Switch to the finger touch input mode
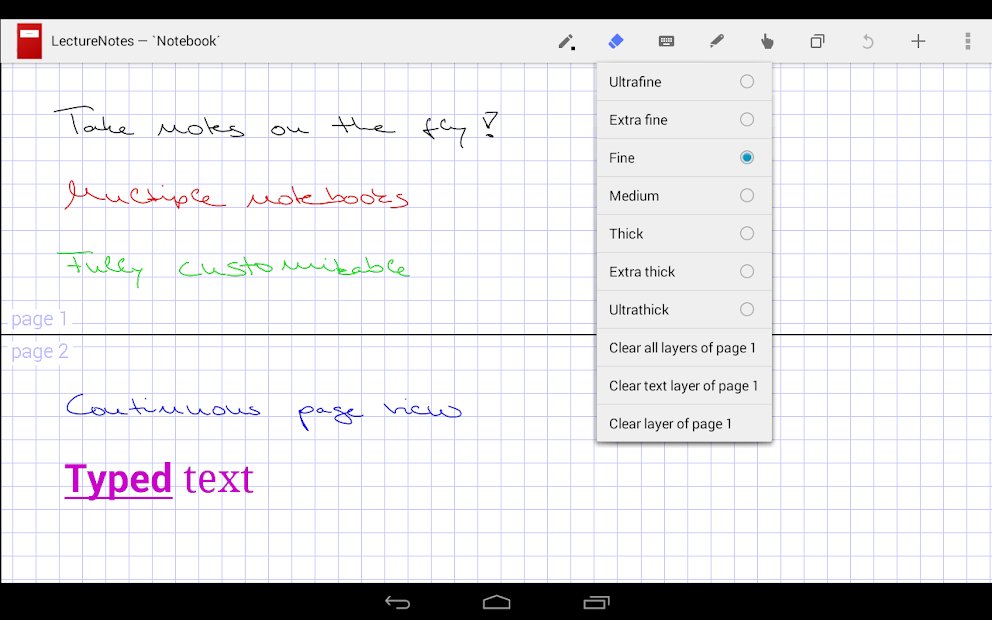 pos(766,41)
